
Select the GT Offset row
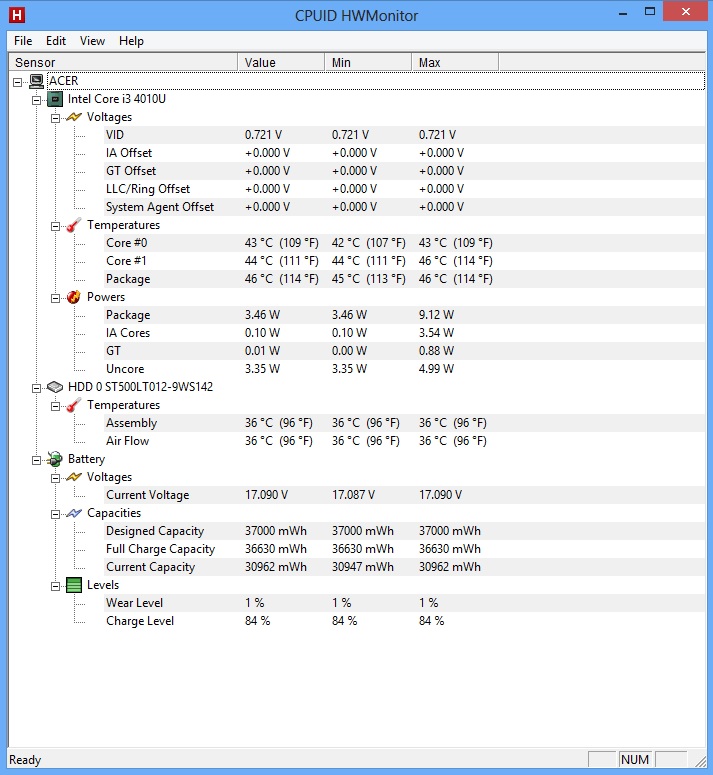click(405, 171)
